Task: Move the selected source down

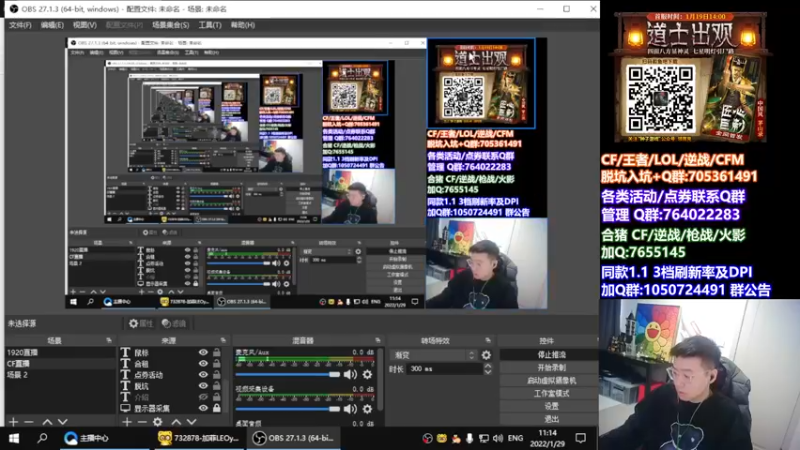Action: point(191,422)
